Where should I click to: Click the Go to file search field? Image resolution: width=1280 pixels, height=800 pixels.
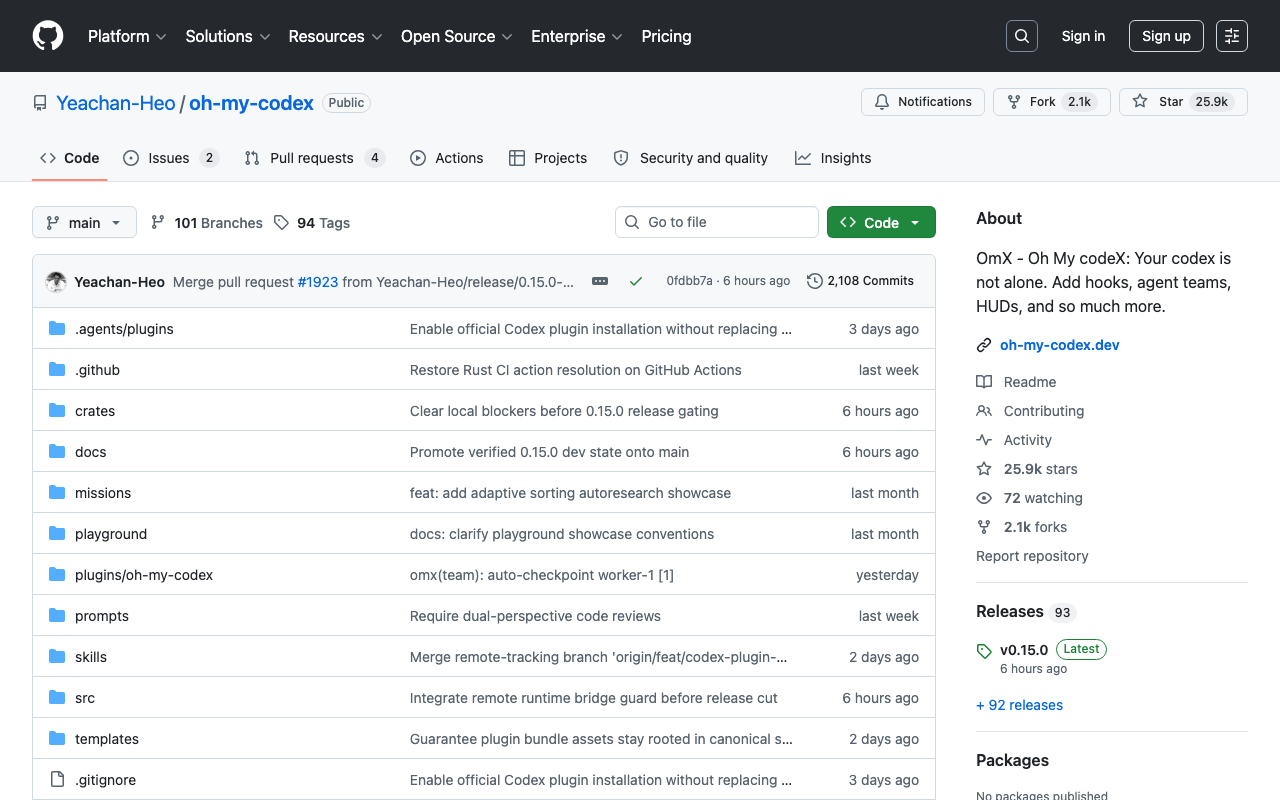(x=717, y=222)
